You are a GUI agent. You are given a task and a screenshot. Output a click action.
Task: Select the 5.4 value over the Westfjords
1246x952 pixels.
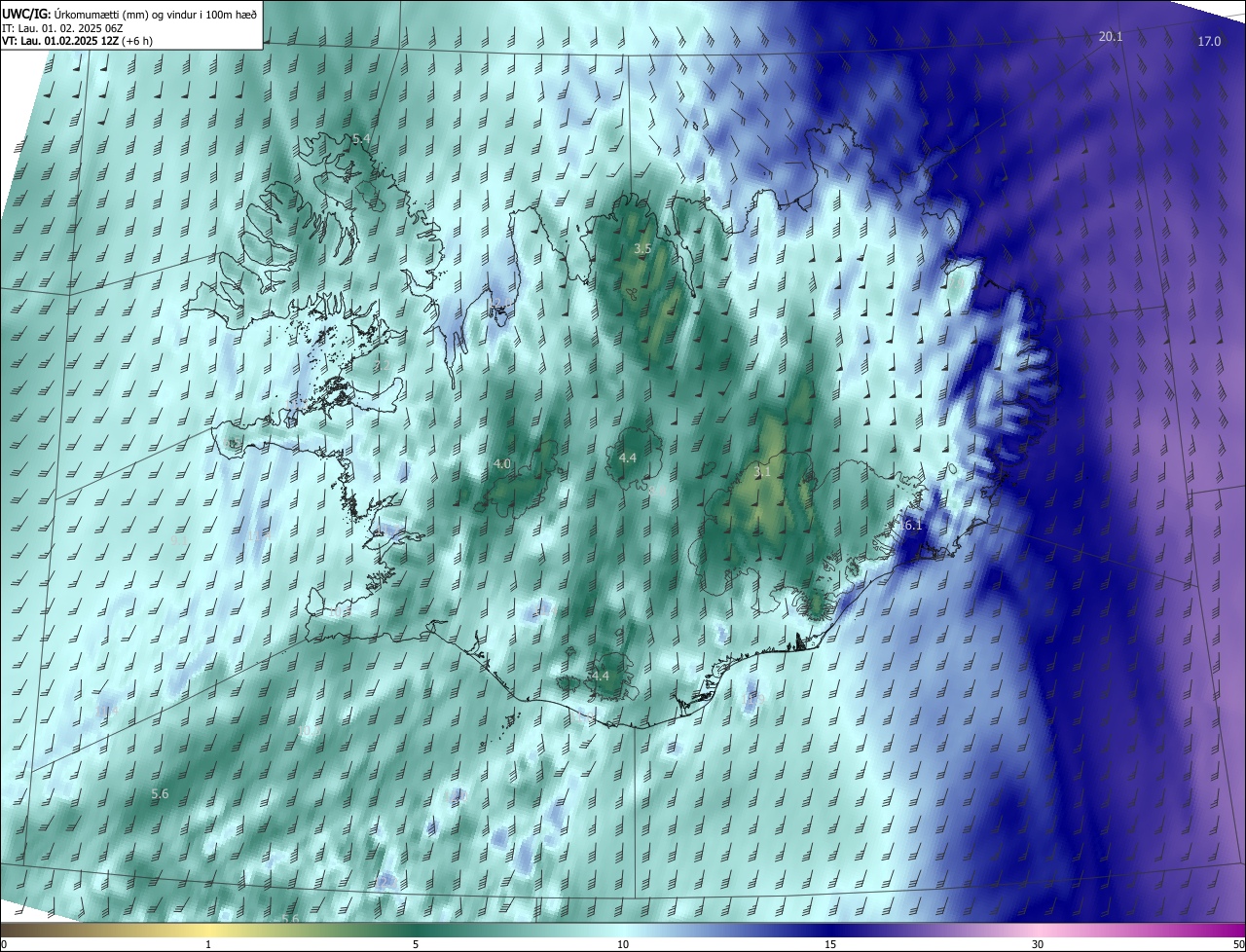pyautogui.click(x=361, y=139)
